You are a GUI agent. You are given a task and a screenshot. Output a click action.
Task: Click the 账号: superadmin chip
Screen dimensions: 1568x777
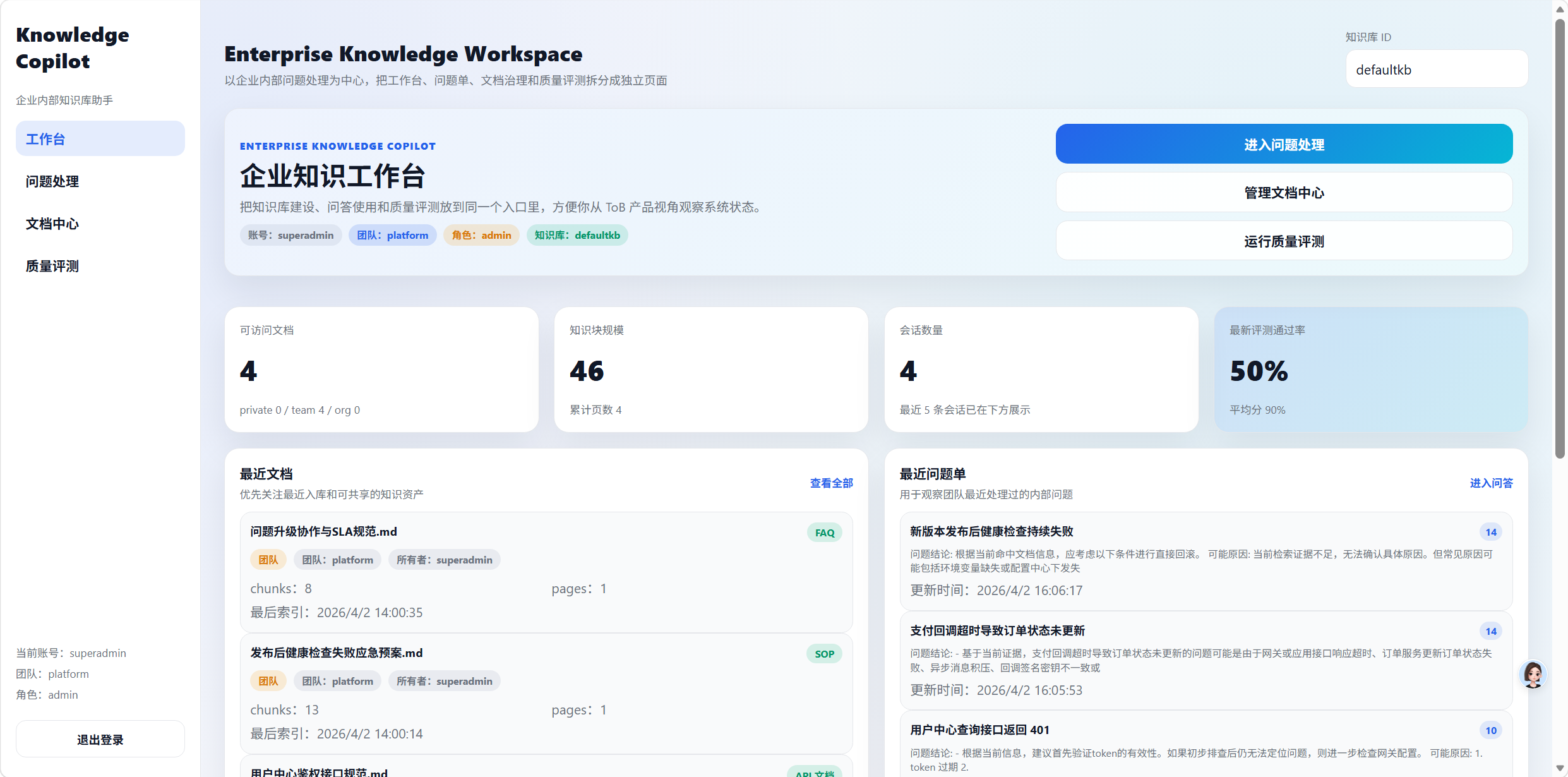[x=290, y=235]
